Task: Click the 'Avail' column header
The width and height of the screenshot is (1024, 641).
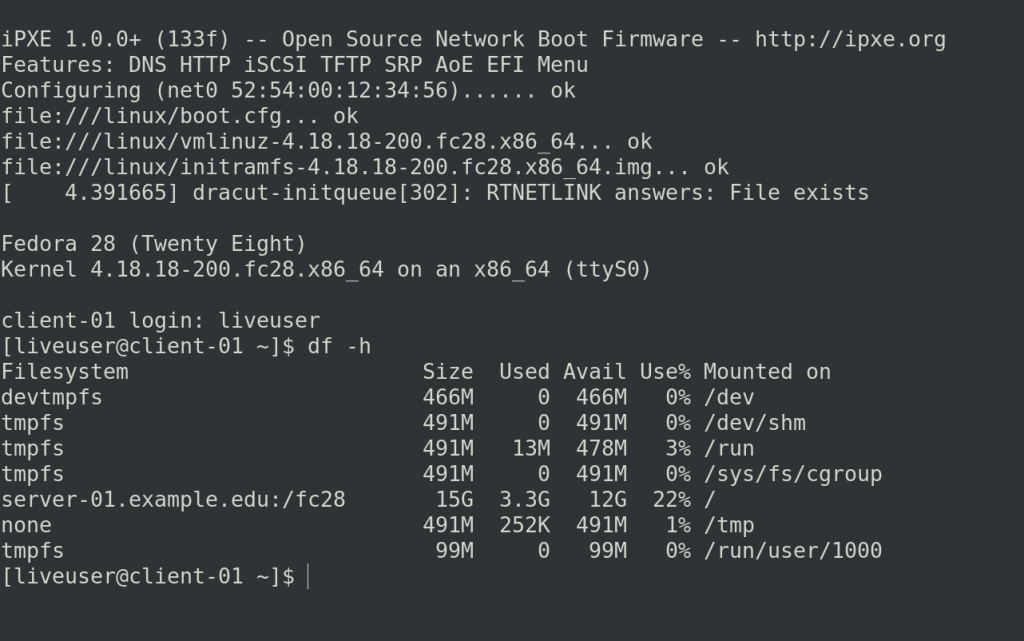Action: (x=594, y=372)
